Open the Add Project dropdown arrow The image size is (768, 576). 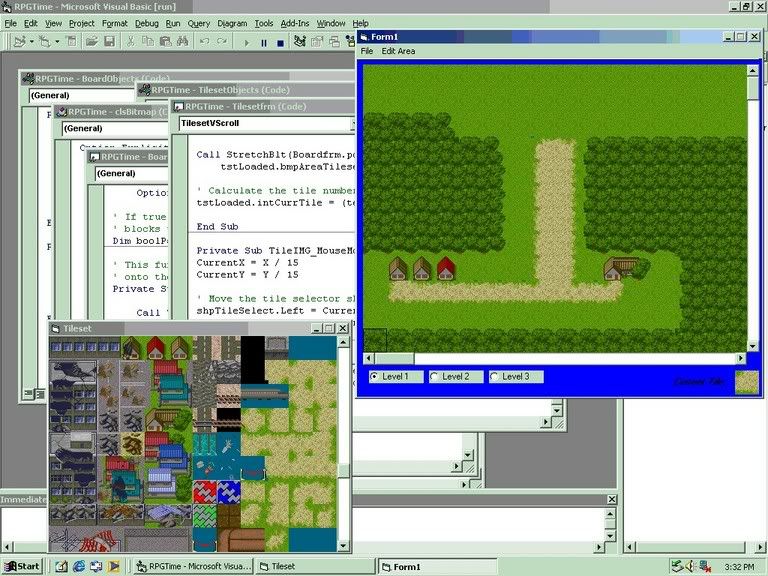coord(31,42)
